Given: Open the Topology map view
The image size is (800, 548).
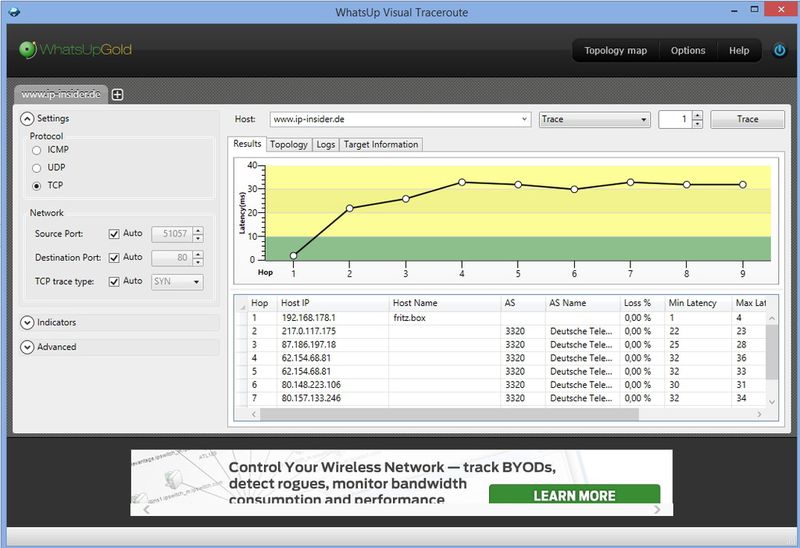Looking at the screenshot, I should tap(615, 51).
